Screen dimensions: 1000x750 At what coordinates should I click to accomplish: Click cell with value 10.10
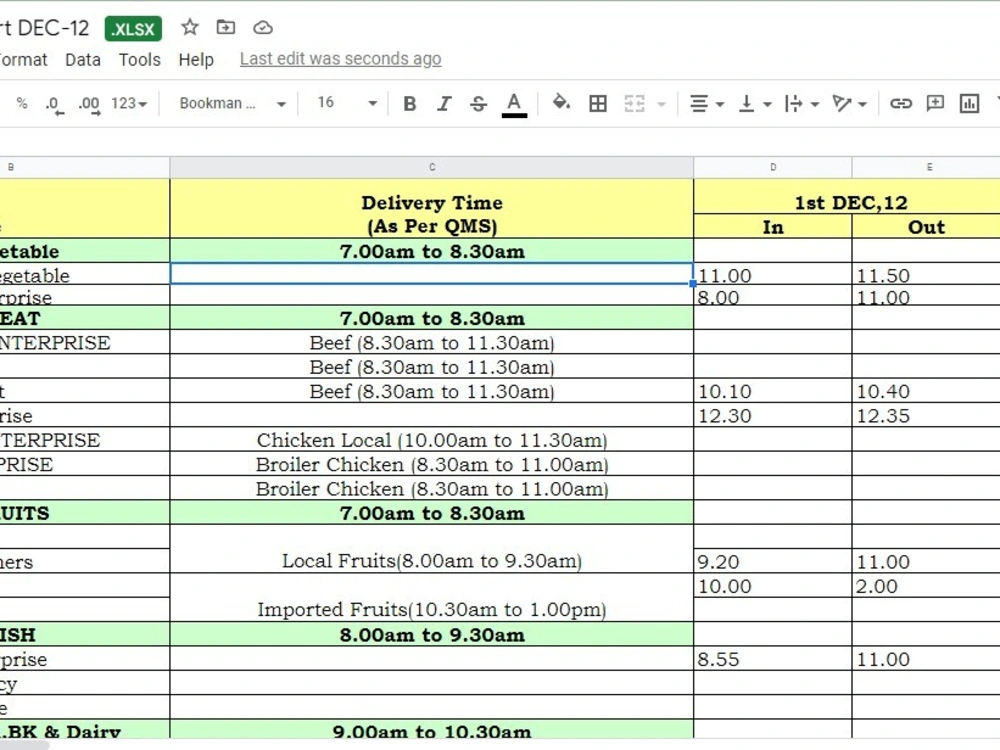tap(773, 390)
